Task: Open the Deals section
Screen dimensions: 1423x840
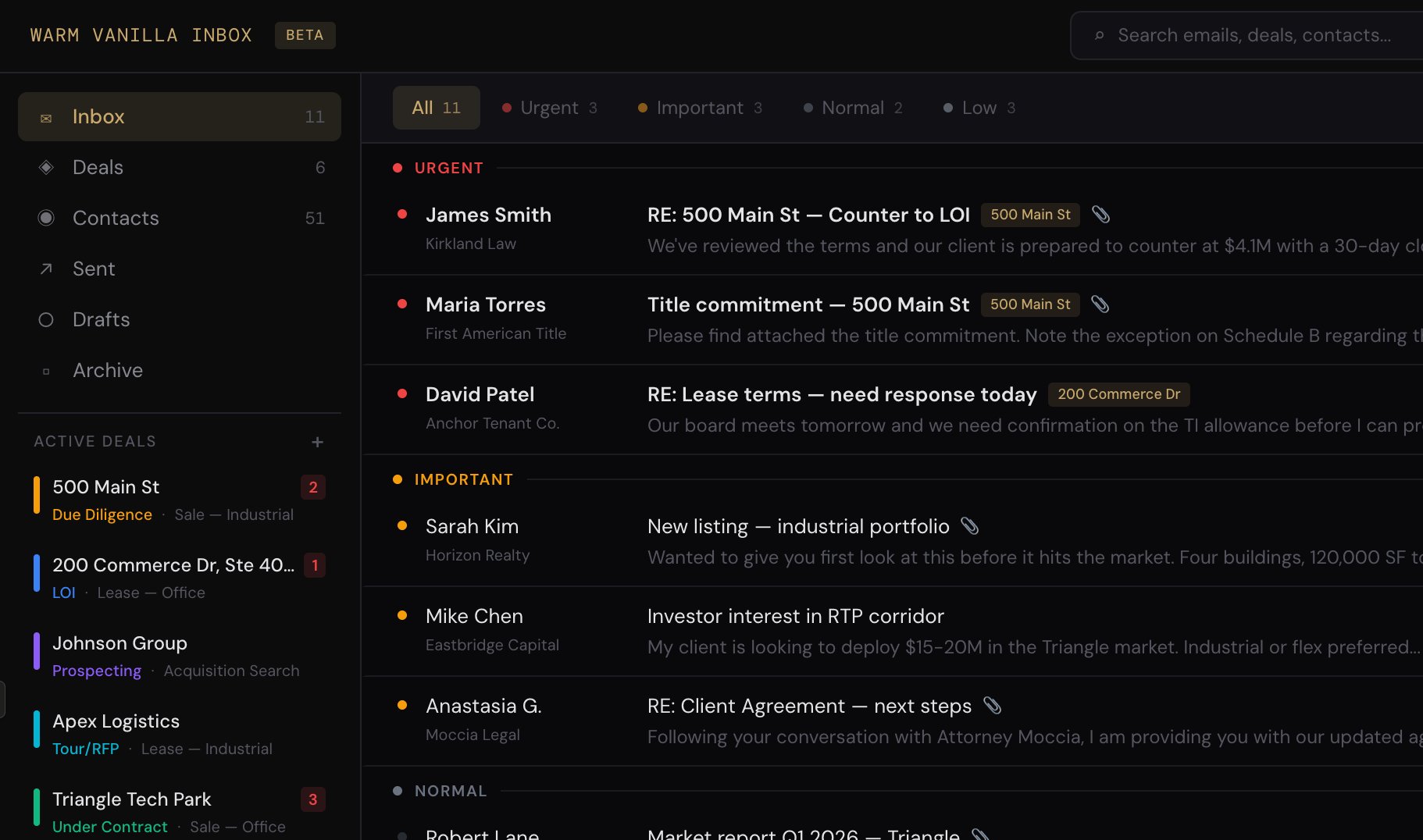Action: 180,167
